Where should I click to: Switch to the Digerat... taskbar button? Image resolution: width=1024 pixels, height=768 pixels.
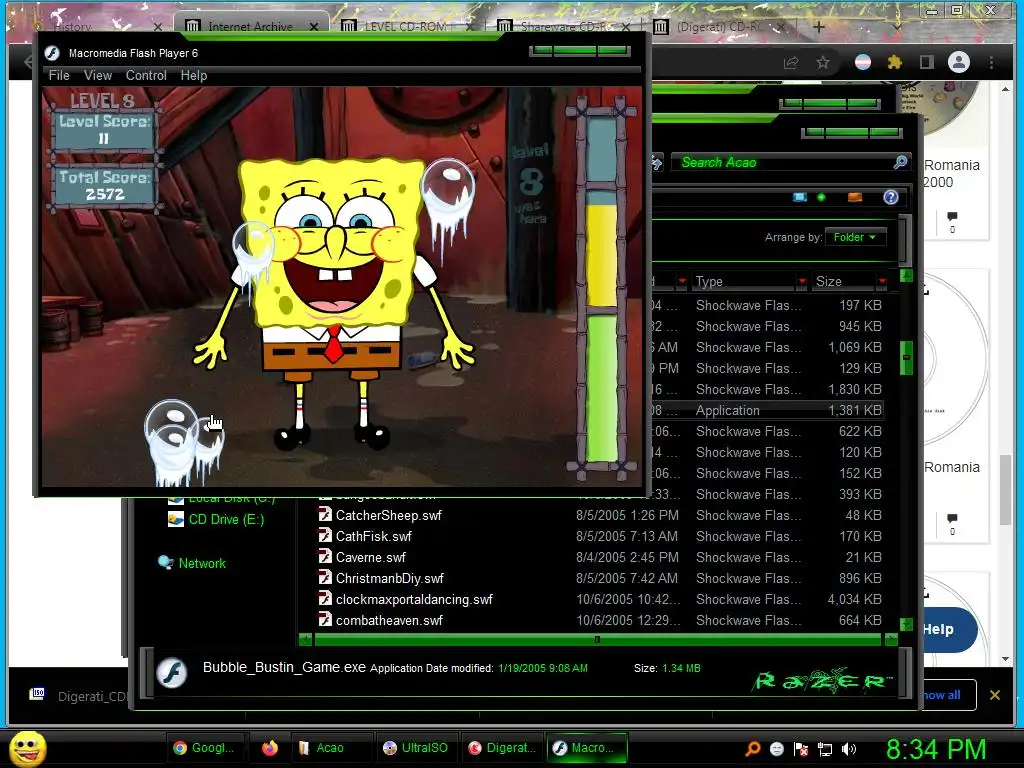click(503, 748)
